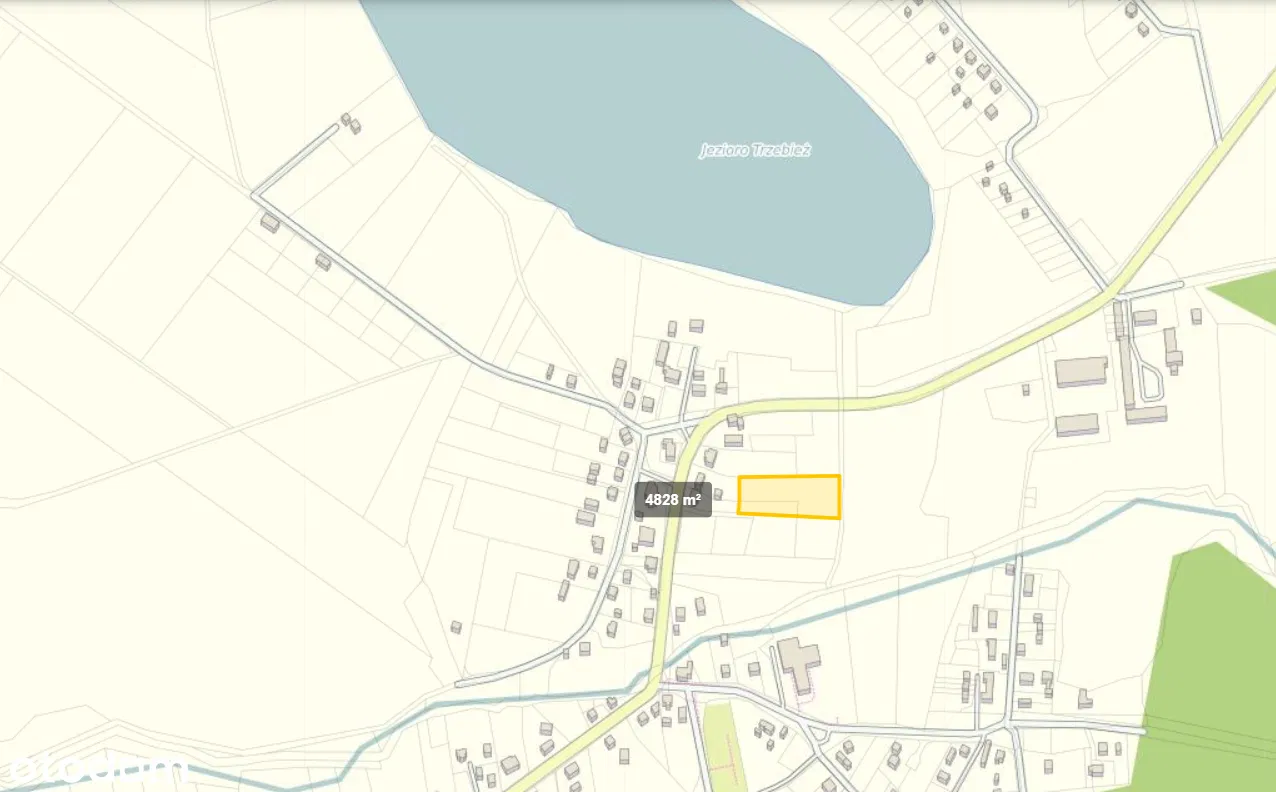The height and width of the screenshot is (792, 1276).
Task: Click the Jezioro Trzebież lake label
Action: click(x=754, y=151)
